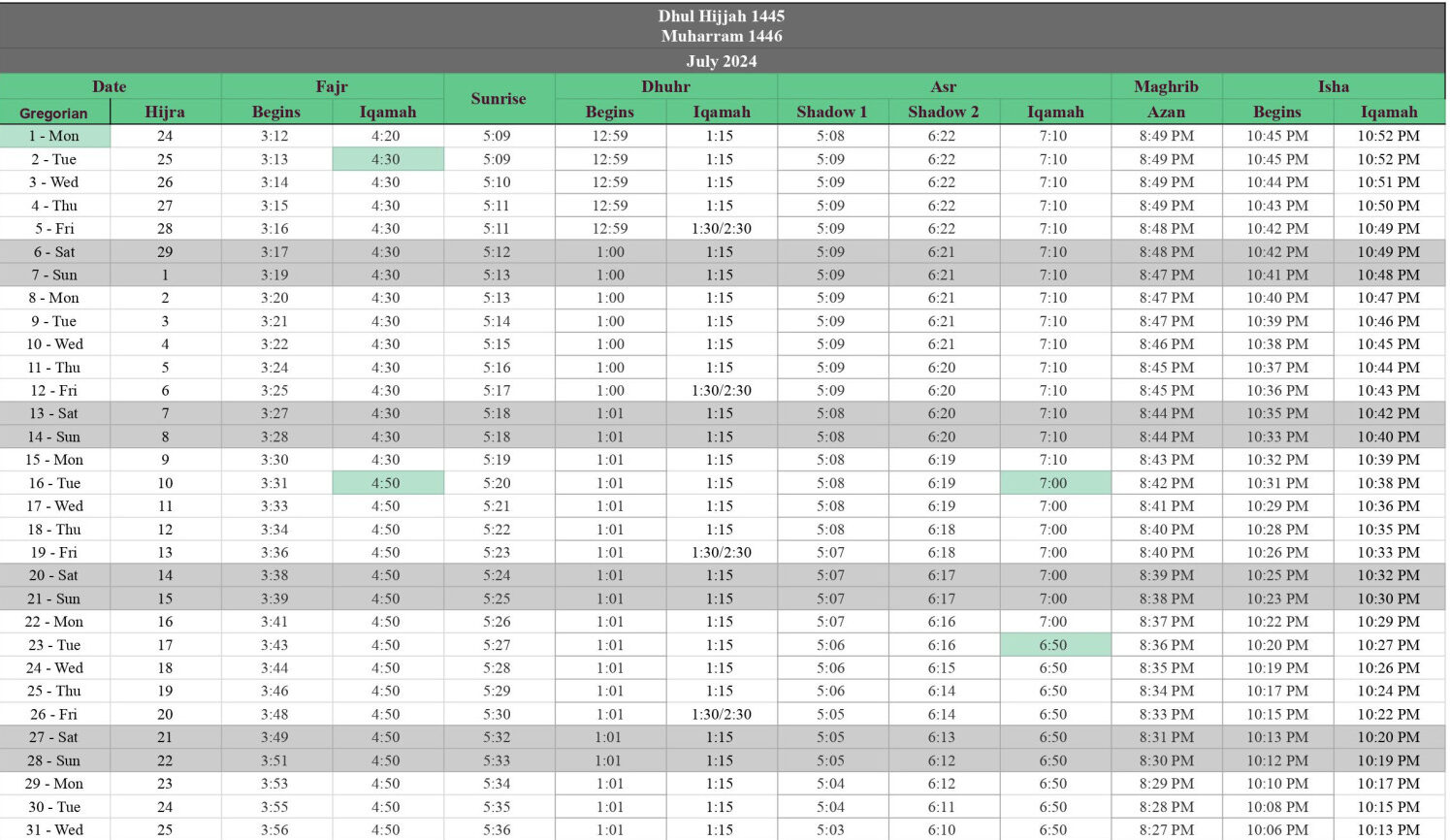Click the "Iqamah" sub-header under Asr
Viewport: 1450px width, 840px height.
(1055, 112)
